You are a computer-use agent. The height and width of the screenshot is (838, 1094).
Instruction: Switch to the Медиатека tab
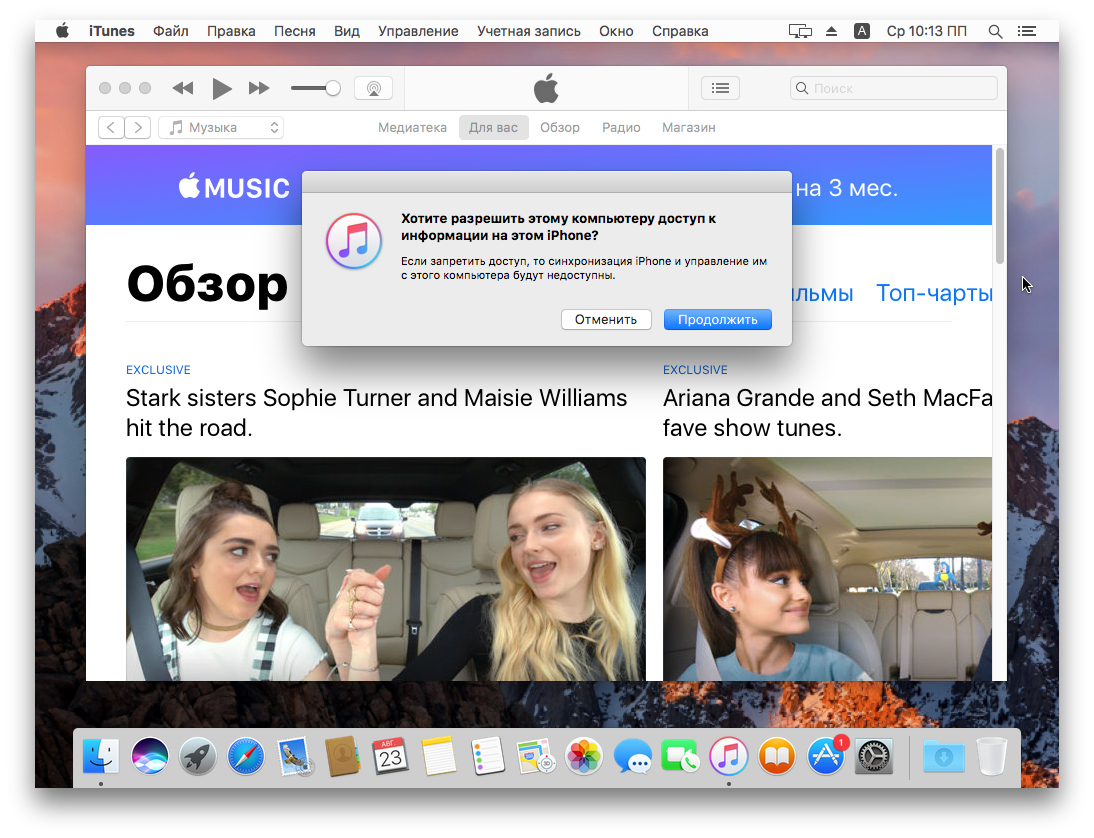coord(412,128)
